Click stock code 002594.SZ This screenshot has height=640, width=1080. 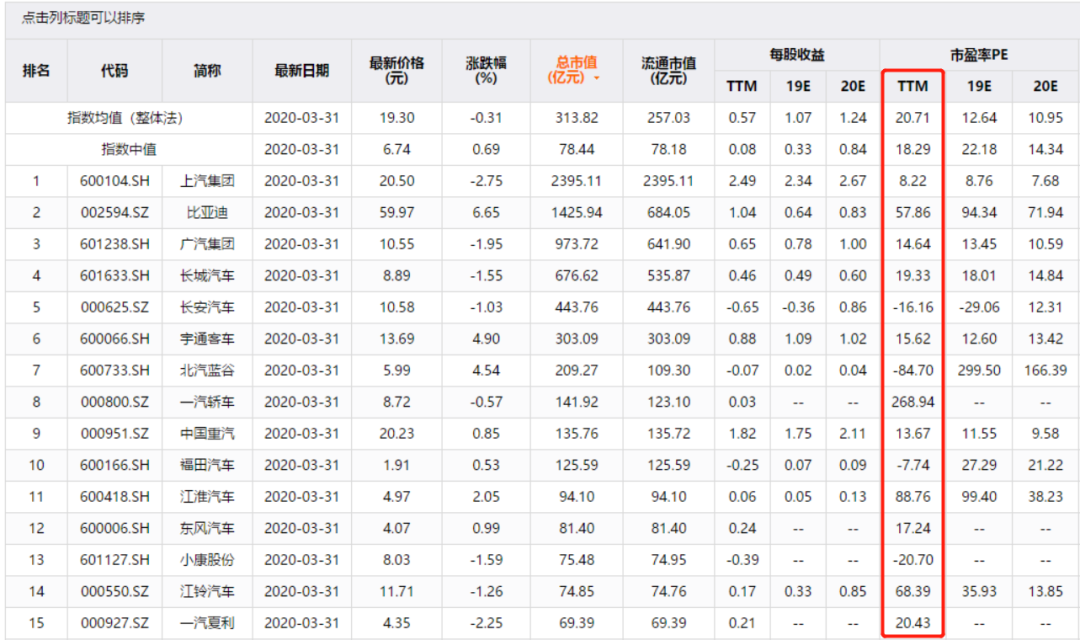point(114,213)
